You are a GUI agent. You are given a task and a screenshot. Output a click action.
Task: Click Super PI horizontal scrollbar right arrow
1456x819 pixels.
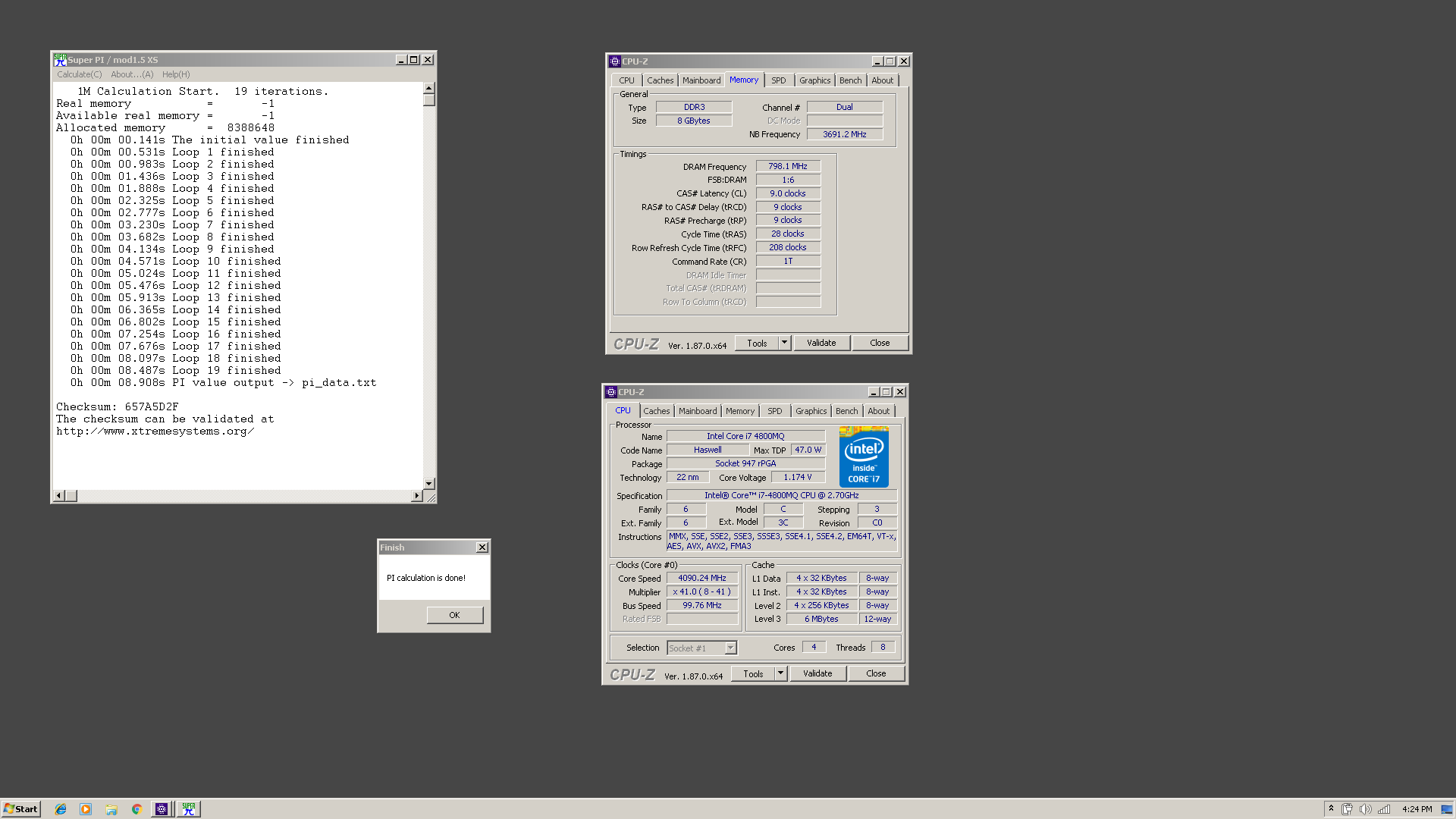coord(416,496)
